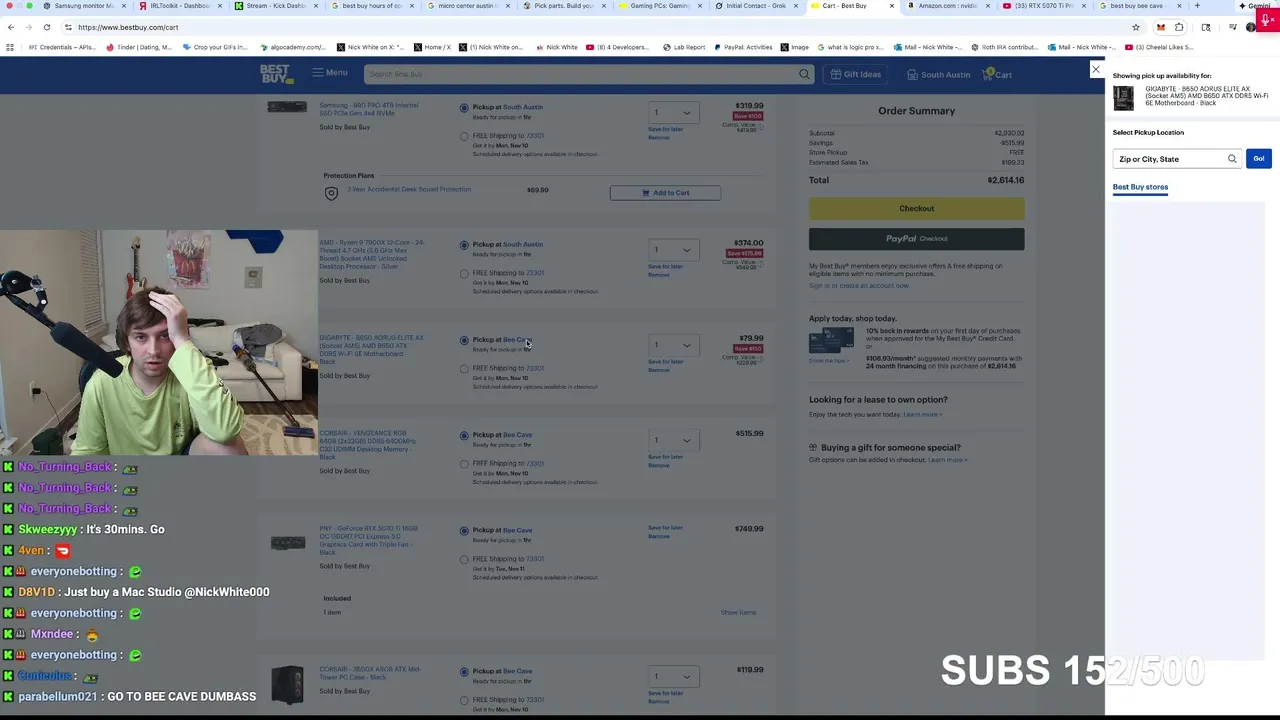
Task: Open a new browser tab
Action: click(x=1197, y=6)
